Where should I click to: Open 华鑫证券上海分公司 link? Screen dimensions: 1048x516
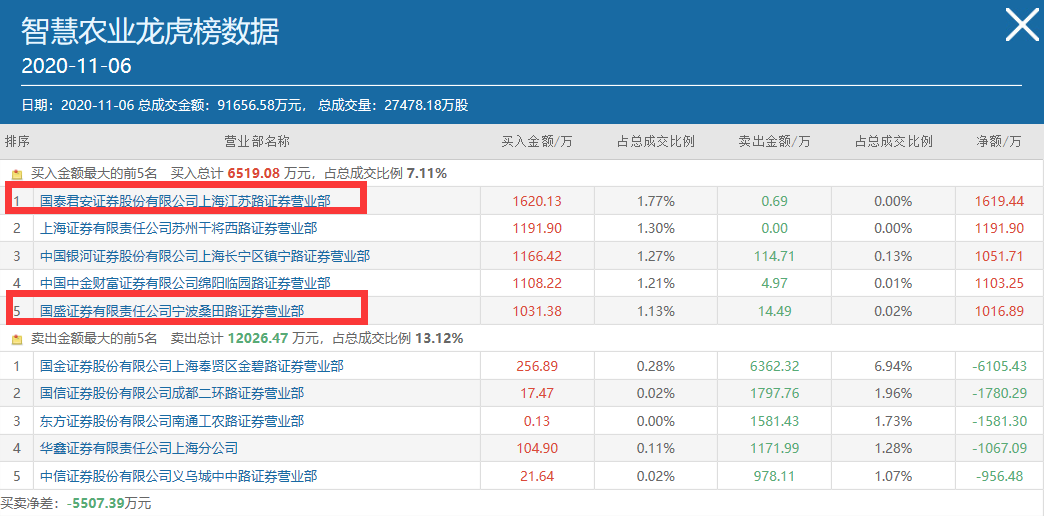pos(138,448)
